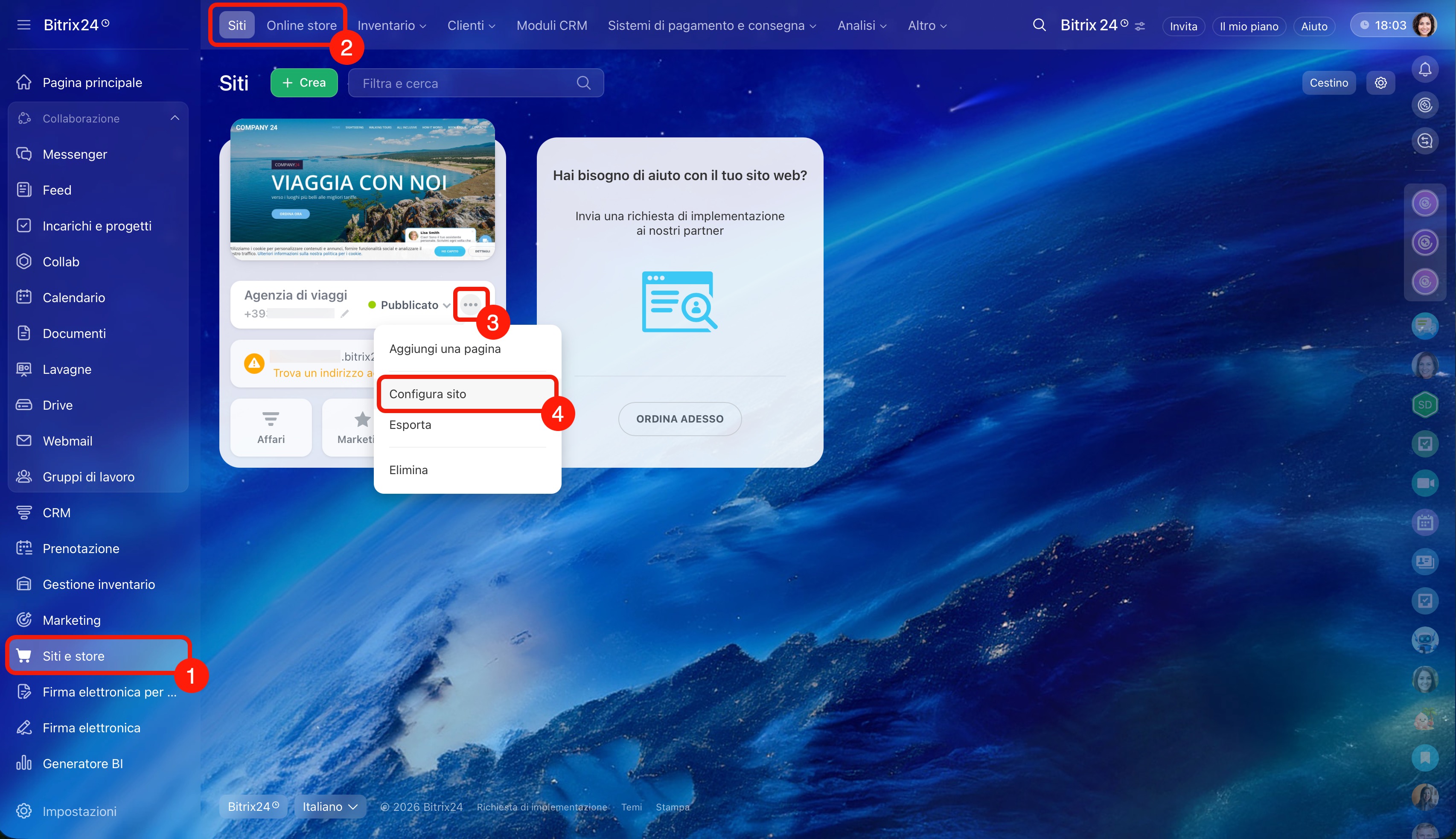
Task: Select Configura sito from the context menu
Action: [428, 394]
